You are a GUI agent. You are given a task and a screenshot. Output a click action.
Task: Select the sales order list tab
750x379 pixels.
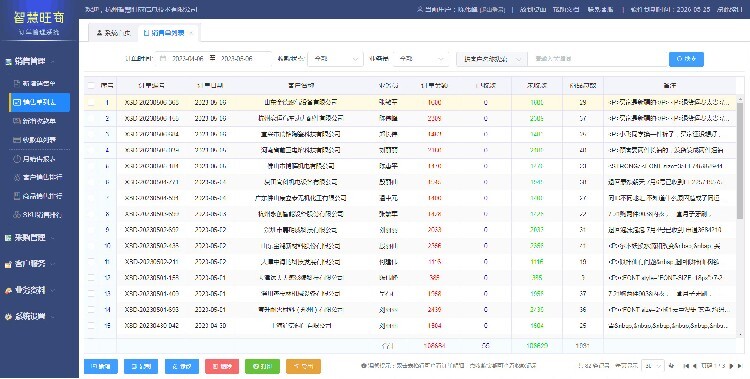coord(168,33)
